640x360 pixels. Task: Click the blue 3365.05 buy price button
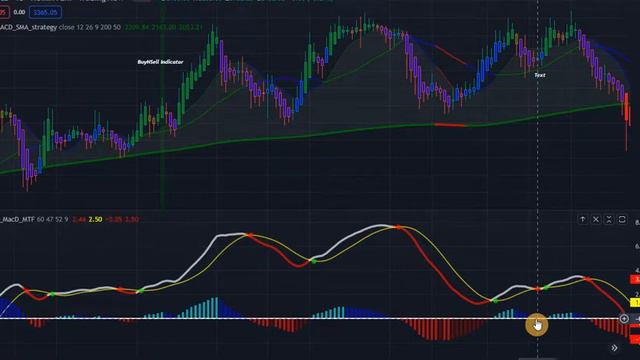pos(45,12)
